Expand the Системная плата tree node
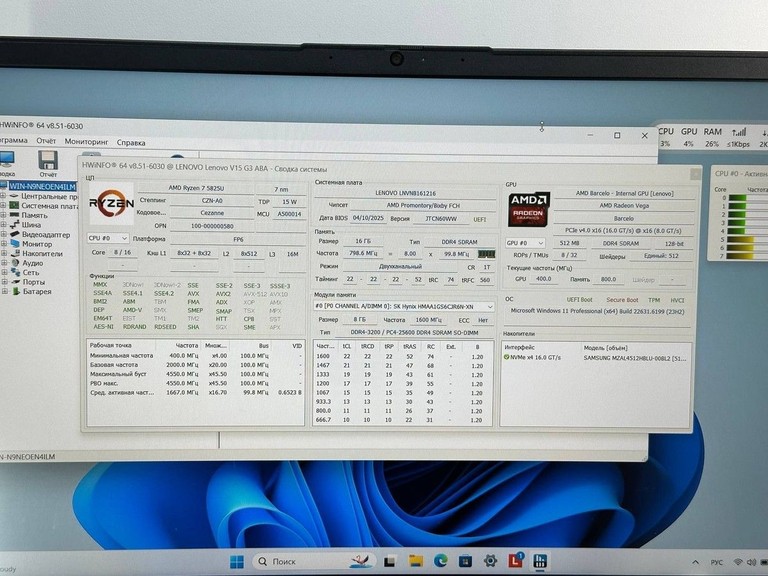Viewport: 768px width, 576px height. (x=3, y=206)
